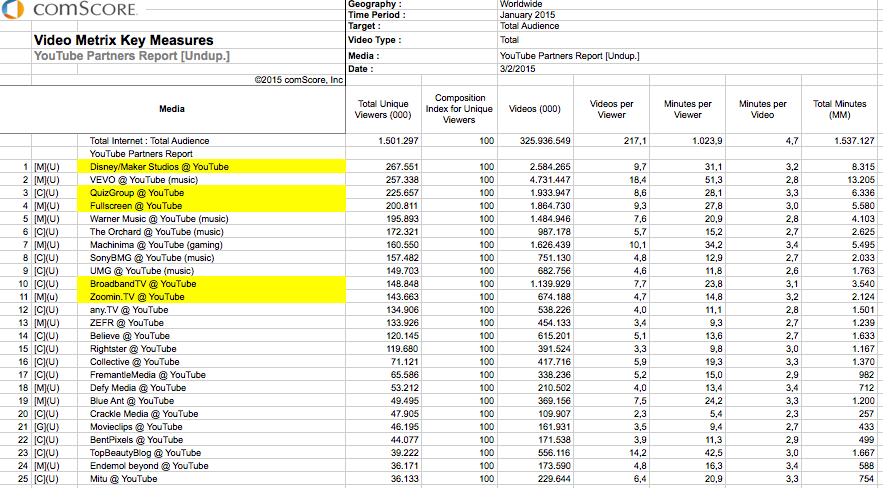Select the highlighted 'BroadbandTV @ YouTube' cell
Screen dimensions: 883x488
(x=212, y=284)
